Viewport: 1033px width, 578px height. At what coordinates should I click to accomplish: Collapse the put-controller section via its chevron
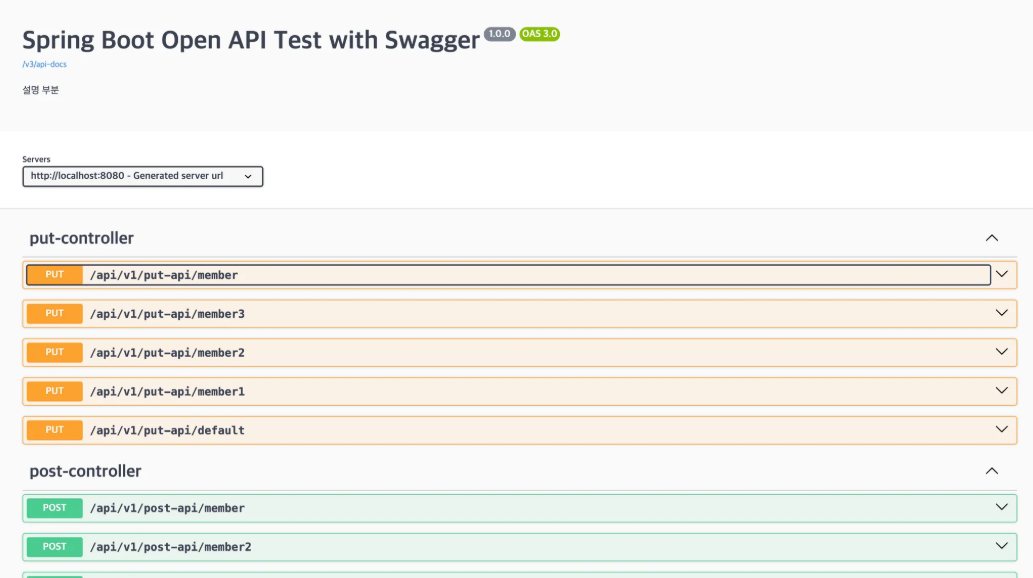[991, 238]
